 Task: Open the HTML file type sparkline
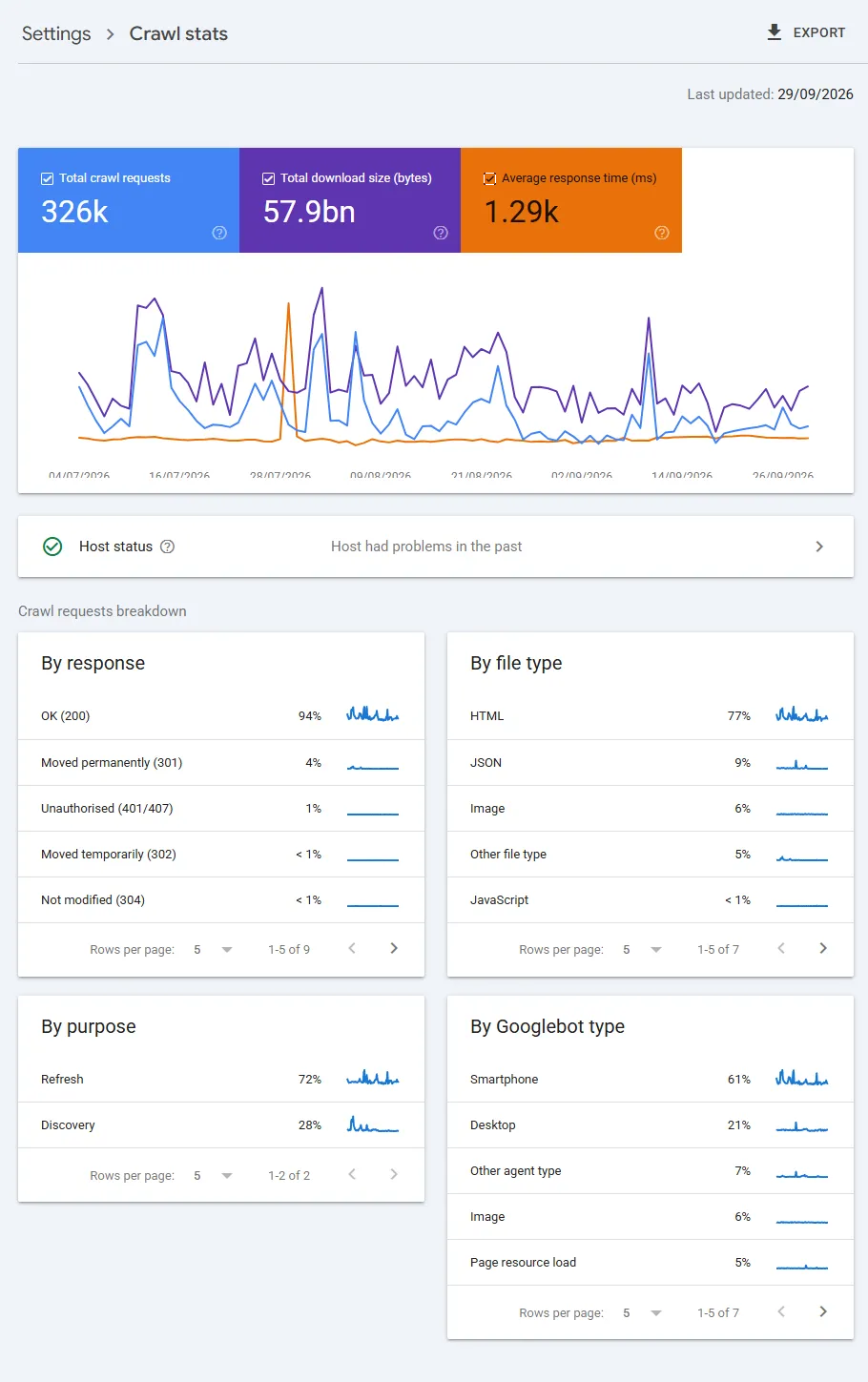[802, 714]
